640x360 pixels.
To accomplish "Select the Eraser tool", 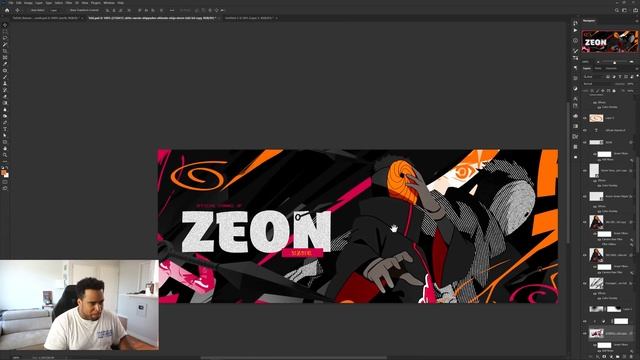I will (5, 97).
